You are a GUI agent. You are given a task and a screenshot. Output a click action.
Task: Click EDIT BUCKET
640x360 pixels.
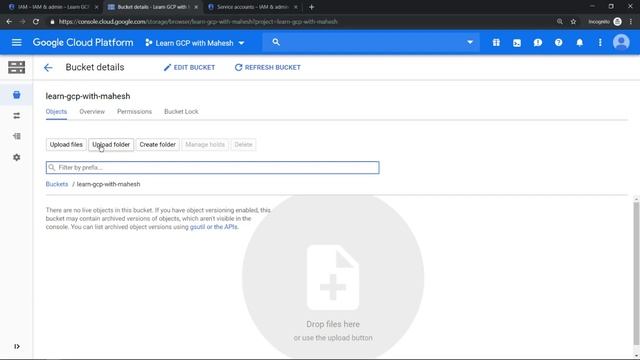pos(189,67)
